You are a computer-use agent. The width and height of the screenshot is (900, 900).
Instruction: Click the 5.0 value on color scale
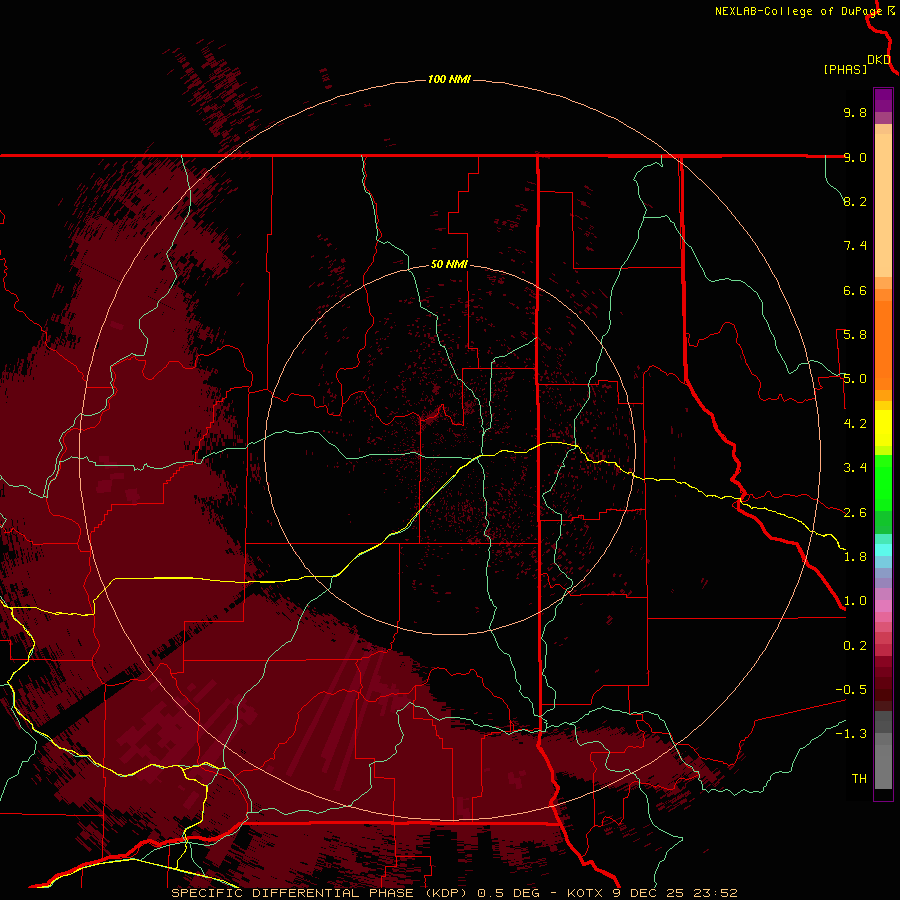855,379
